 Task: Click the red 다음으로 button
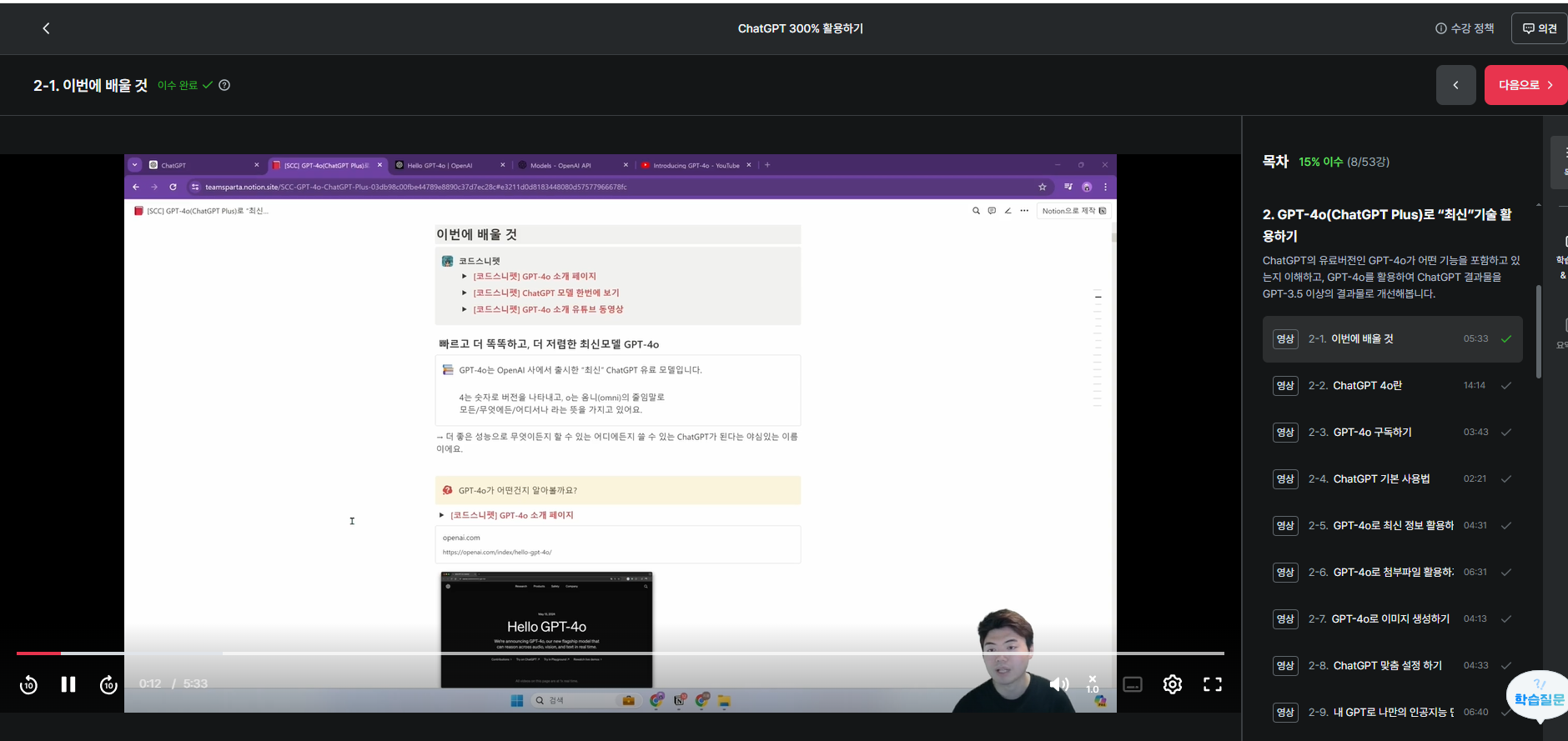(x=1525, y=85)
